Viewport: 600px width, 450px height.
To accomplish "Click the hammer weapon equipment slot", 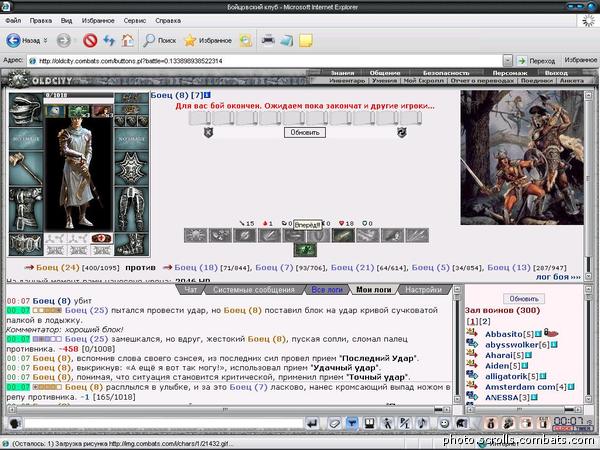I will tap(26, 169).
